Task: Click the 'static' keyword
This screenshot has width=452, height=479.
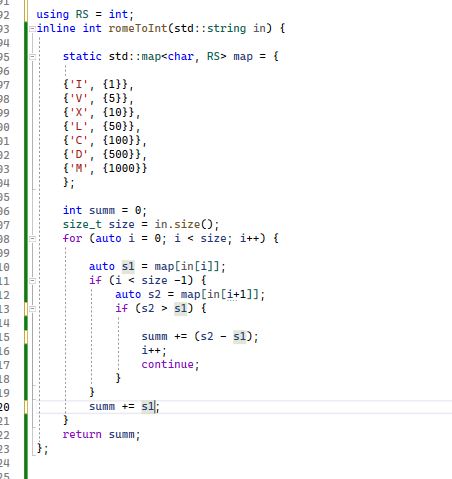Action: click(x=82, y=56)
